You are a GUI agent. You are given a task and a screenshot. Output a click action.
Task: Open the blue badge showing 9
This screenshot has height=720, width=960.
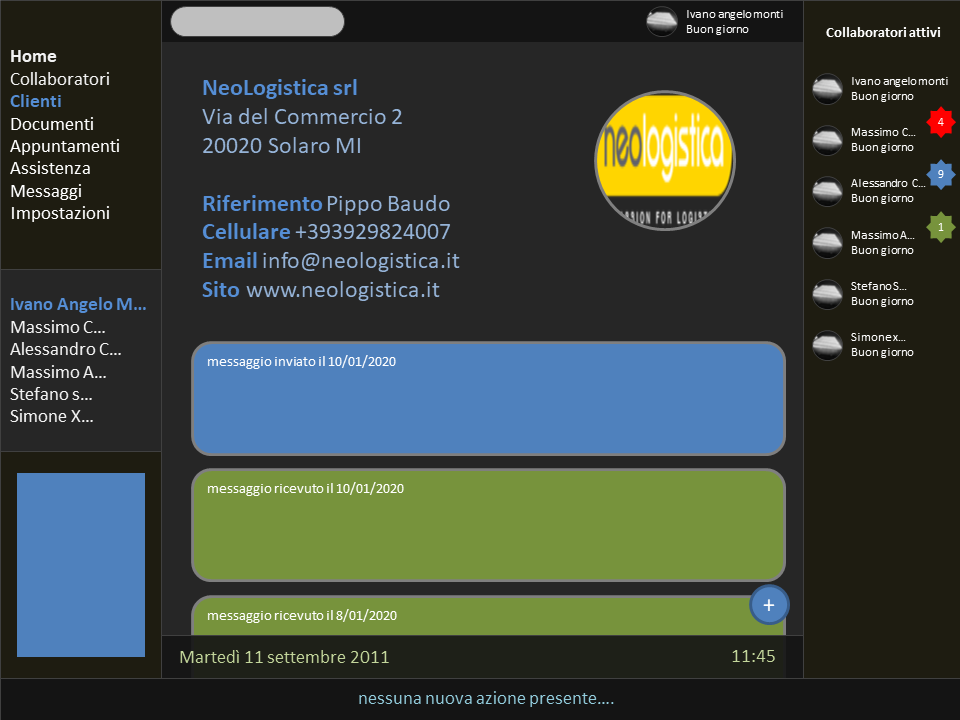pyautogui.click(x=940, y=174)
